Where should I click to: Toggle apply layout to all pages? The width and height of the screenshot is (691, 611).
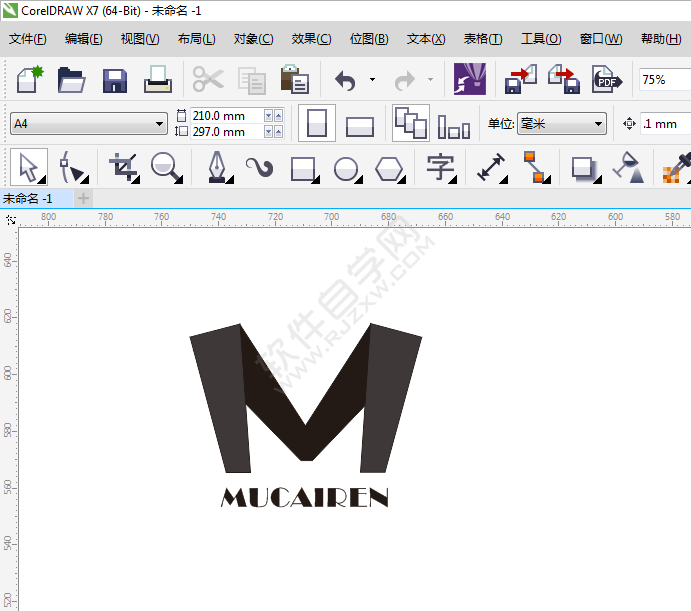point(411,123)
